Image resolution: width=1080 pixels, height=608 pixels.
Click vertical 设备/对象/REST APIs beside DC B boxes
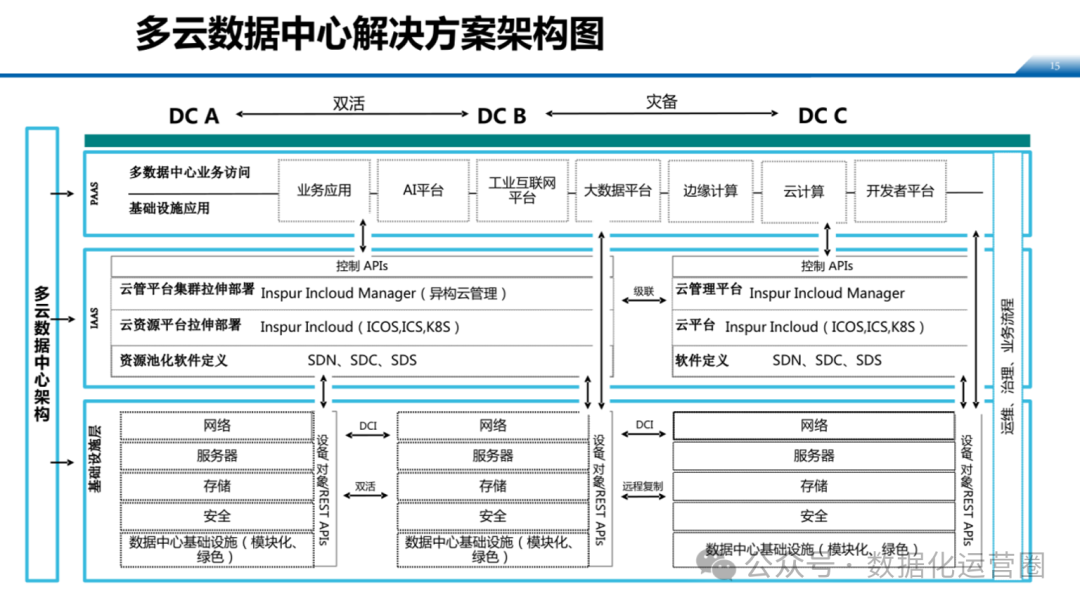point(599,489)
